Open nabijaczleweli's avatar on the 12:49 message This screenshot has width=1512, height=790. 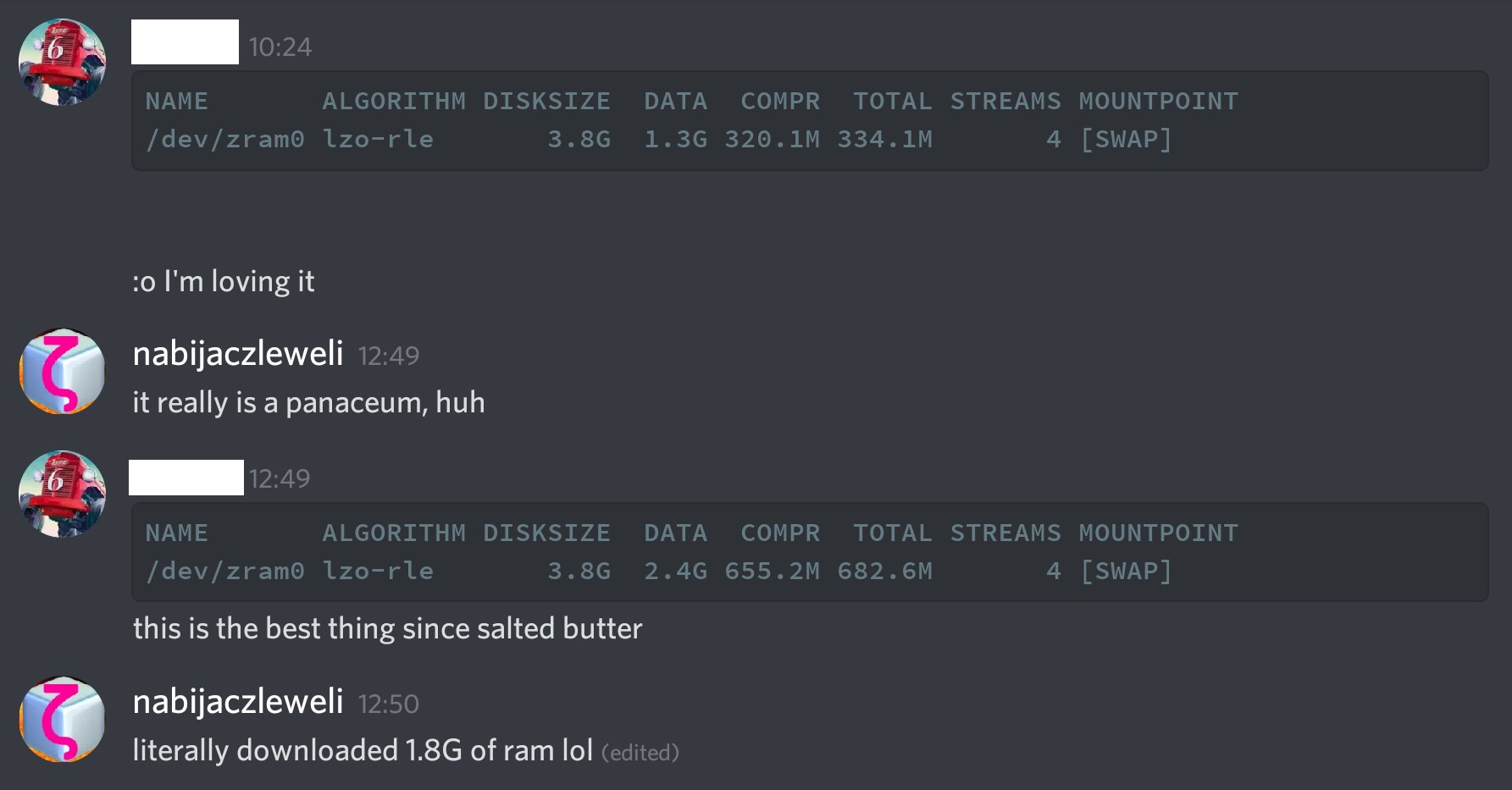[62, 372]
